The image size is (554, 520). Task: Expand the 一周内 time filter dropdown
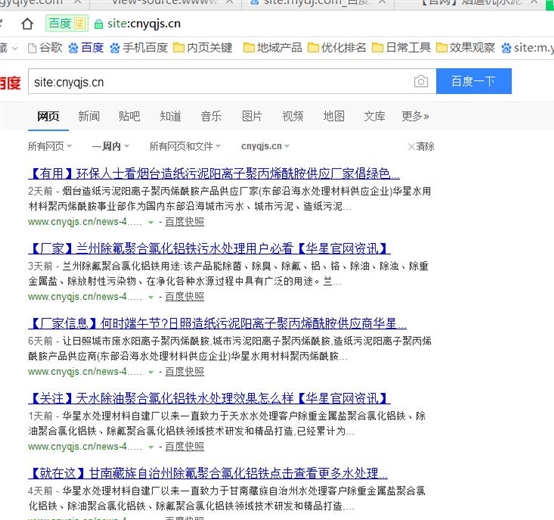point(111,146)
